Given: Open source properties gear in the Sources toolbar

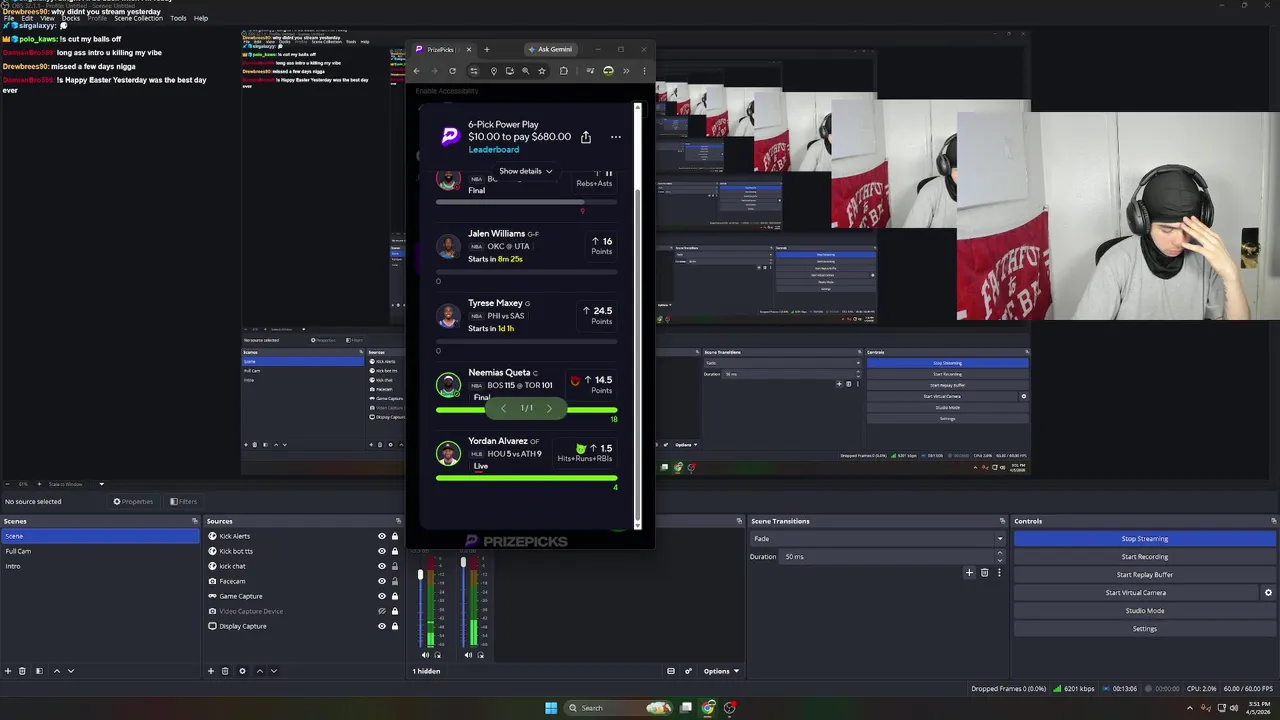Looking at the screenshot, I should pyautogui.click(x=242, y=671).
